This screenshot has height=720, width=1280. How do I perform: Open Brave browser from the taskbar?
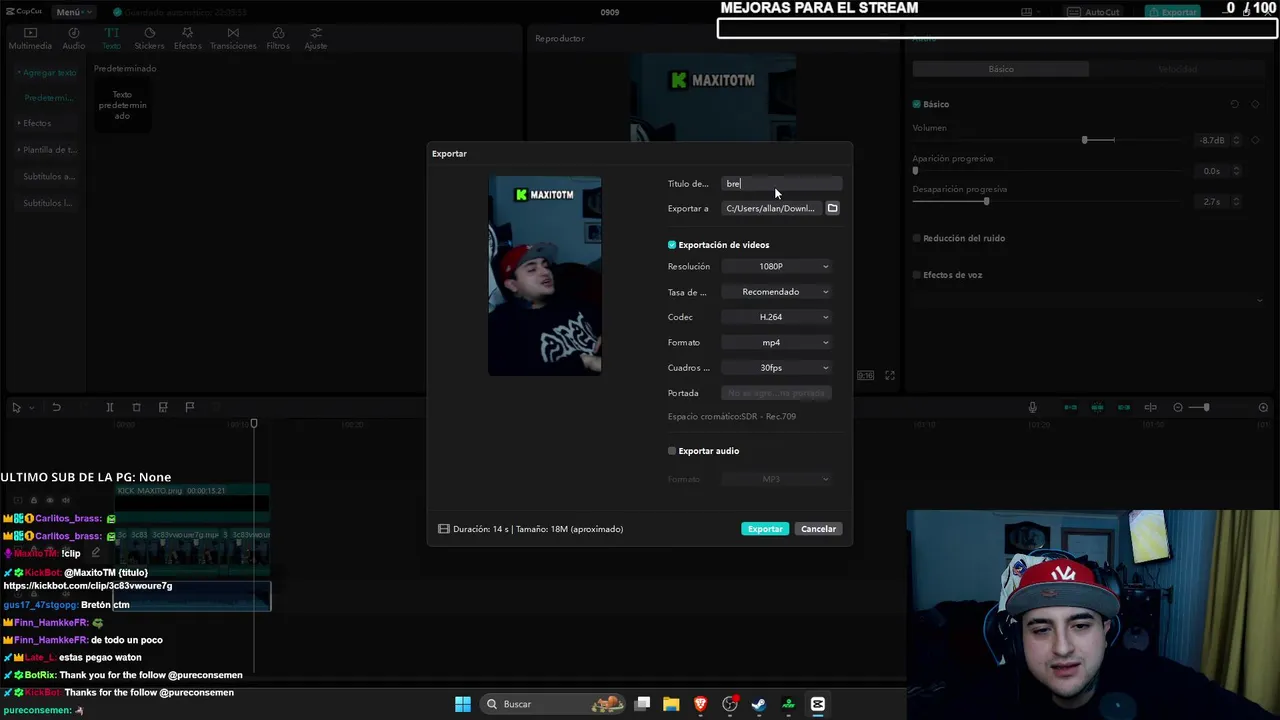(700, 704)
